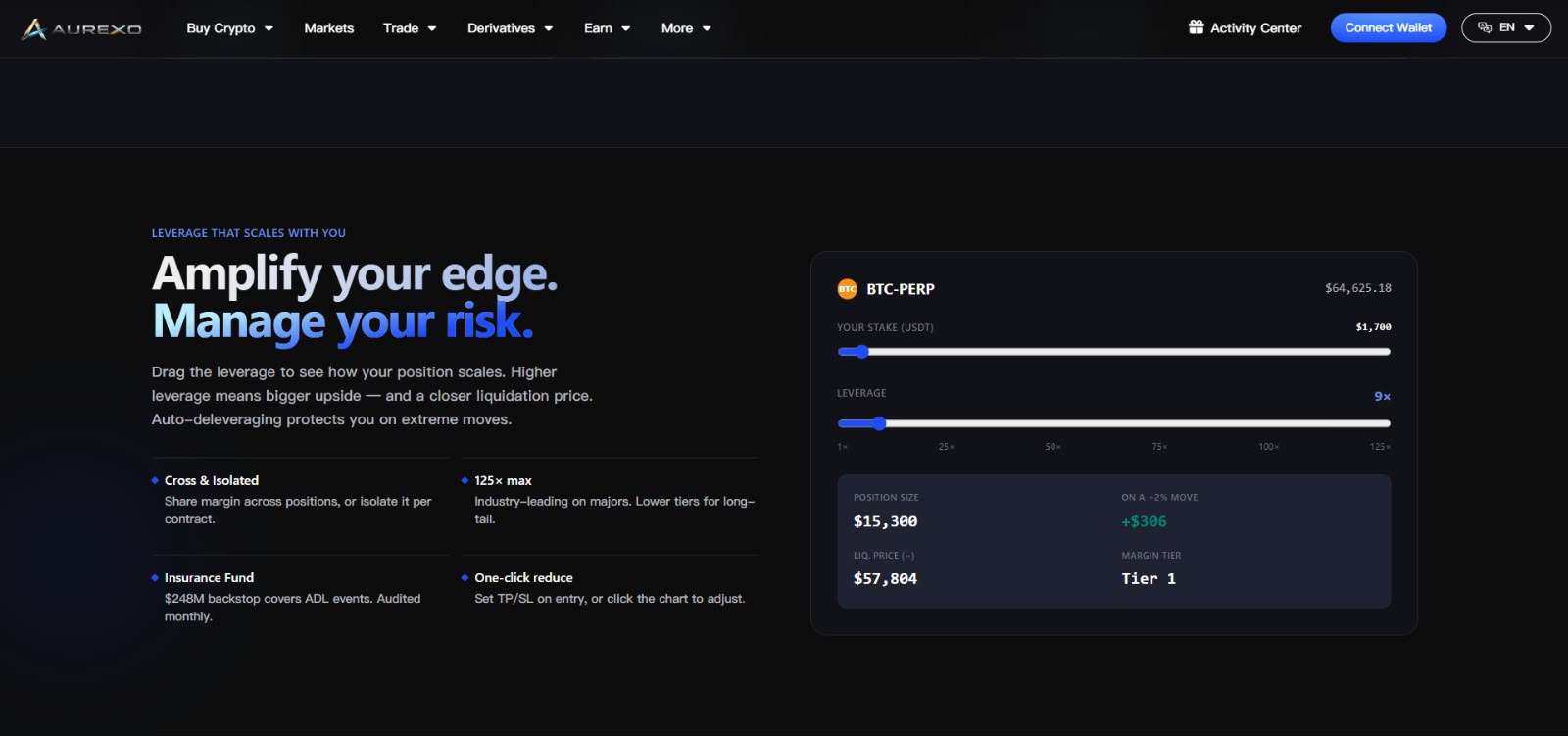Click the 'Industry-leading on majors' description

(x=614, y=511)
